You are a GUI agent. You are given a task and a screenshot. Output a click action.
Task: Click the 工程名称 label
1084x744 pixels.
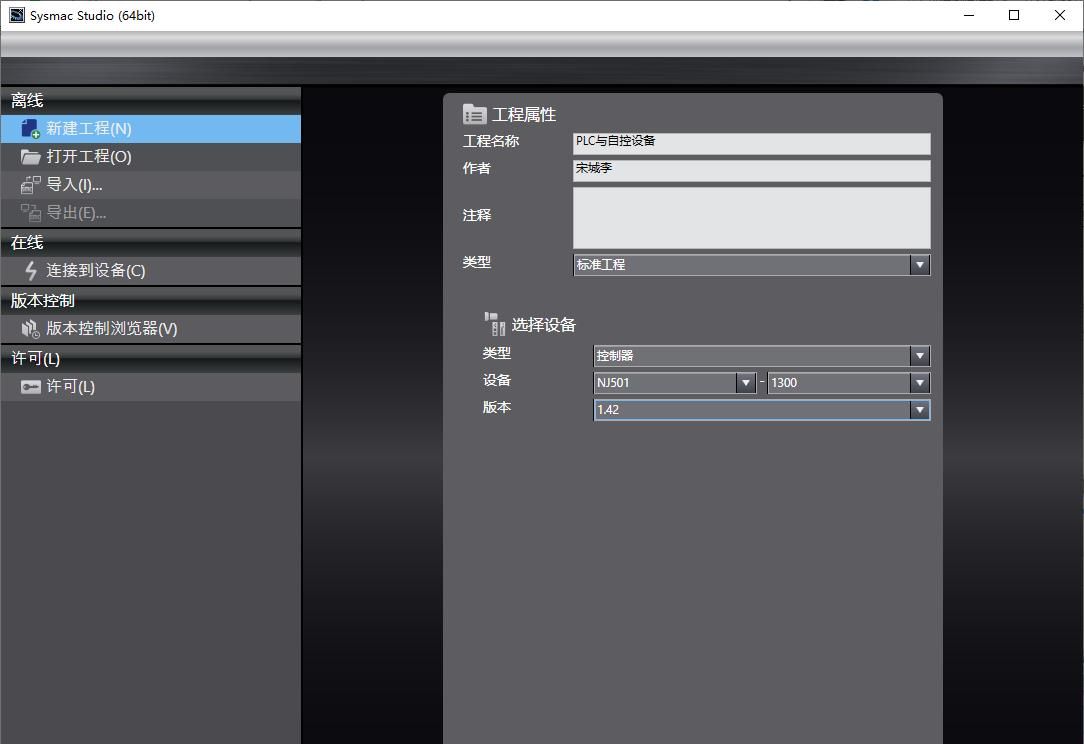(490, 141)
